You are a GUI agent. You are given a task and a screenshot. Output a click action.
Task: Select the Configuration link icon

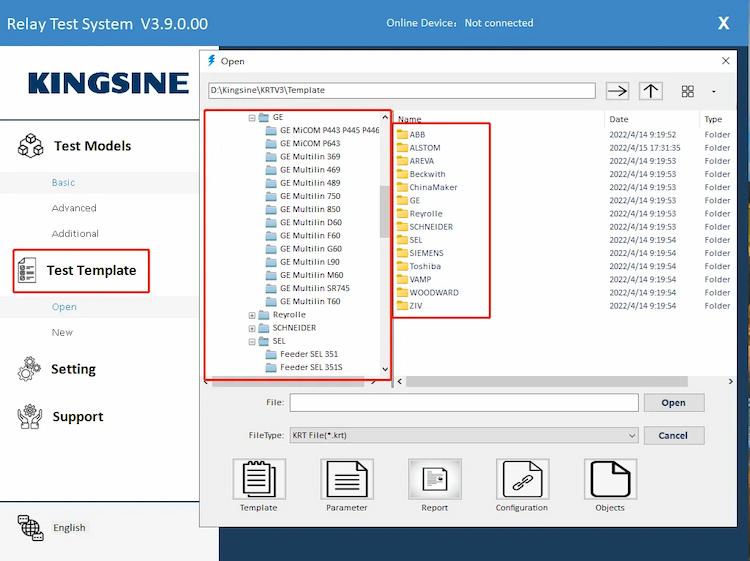point(522,479)
